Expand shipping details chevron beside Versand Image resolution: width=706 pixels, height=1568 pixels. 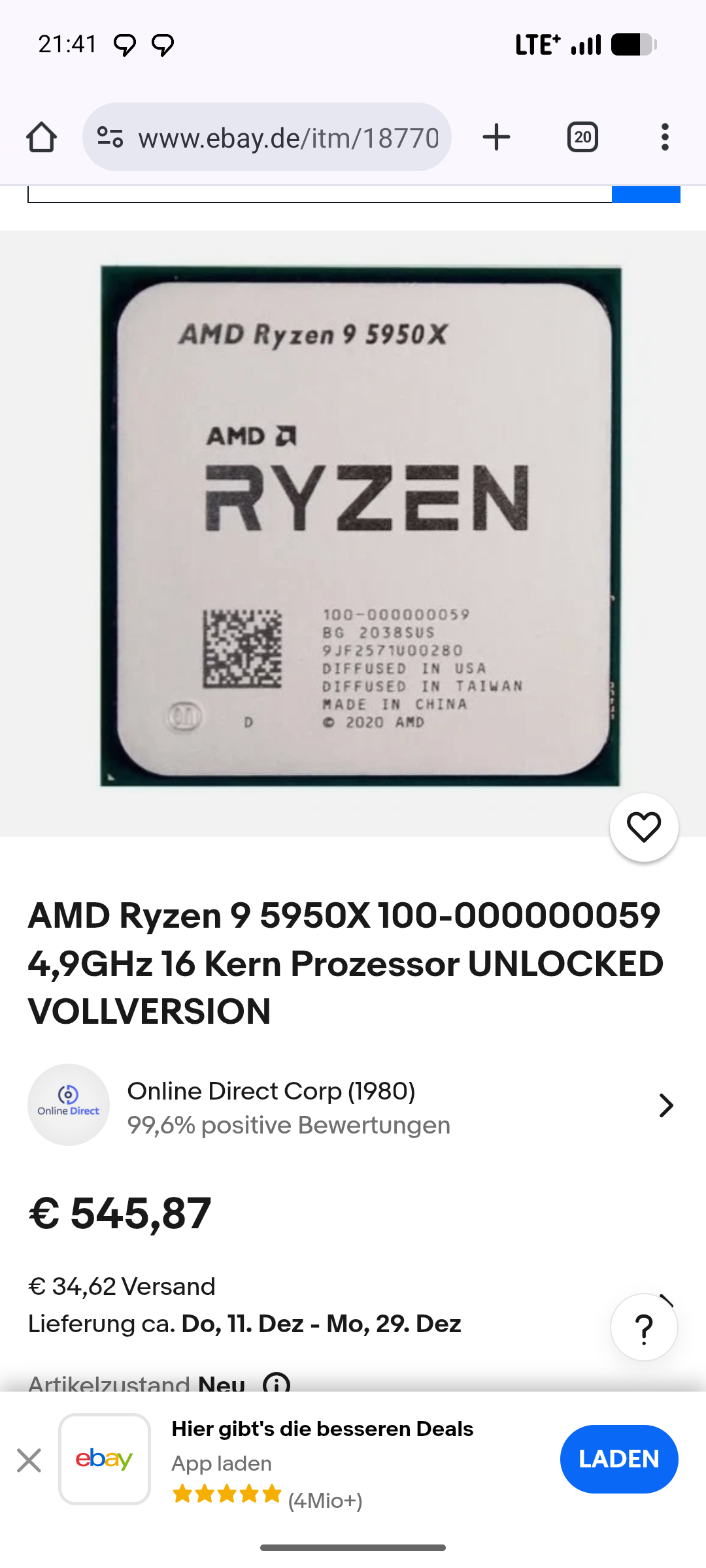coord(665,1300)
